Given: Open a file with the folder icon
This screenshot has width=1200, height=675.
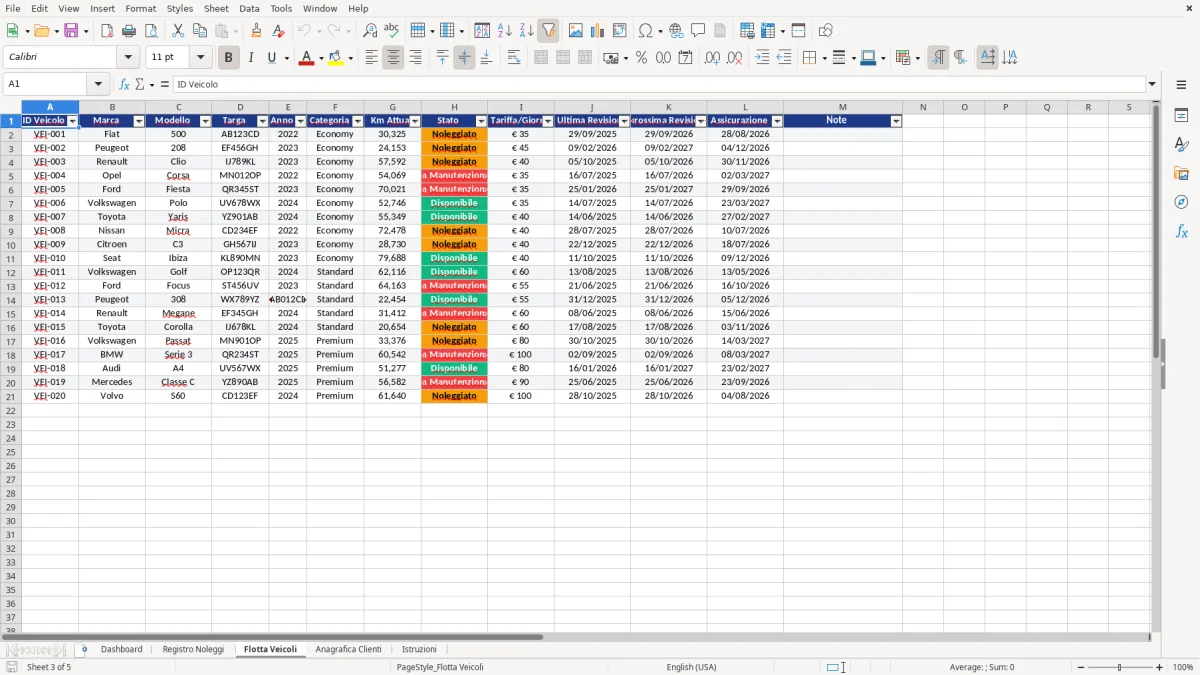Looking at the screenshot, I should [x=40, y=31].
